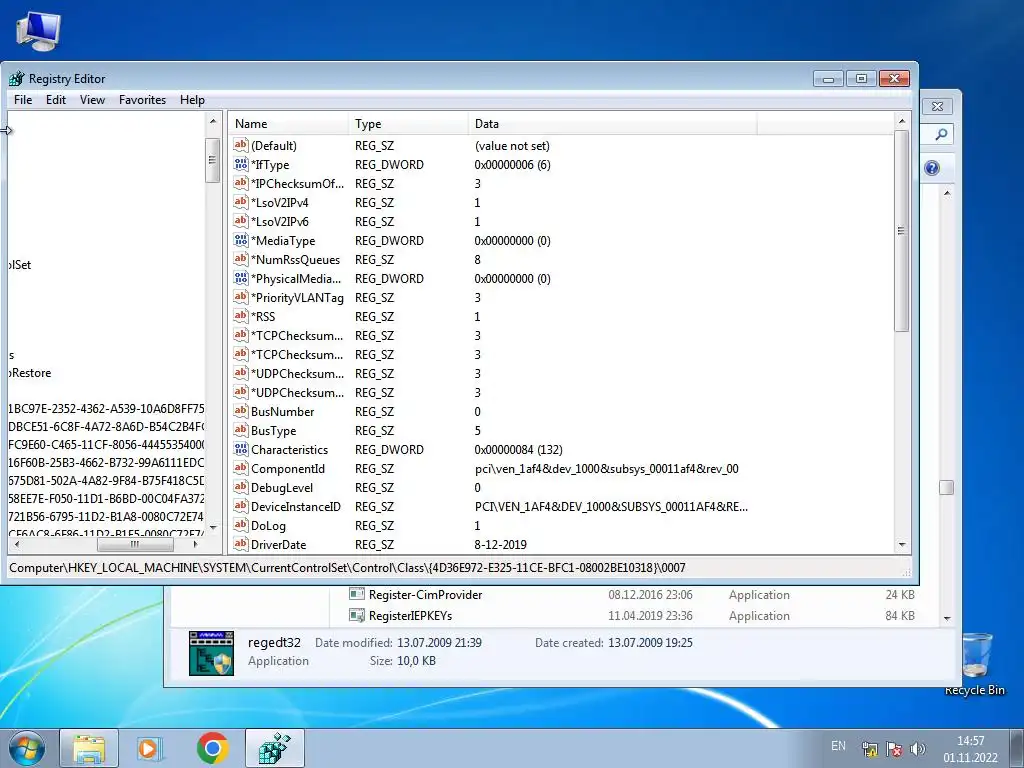
Task: Select the BusType value icon
Action: click(x=240, y=430)
